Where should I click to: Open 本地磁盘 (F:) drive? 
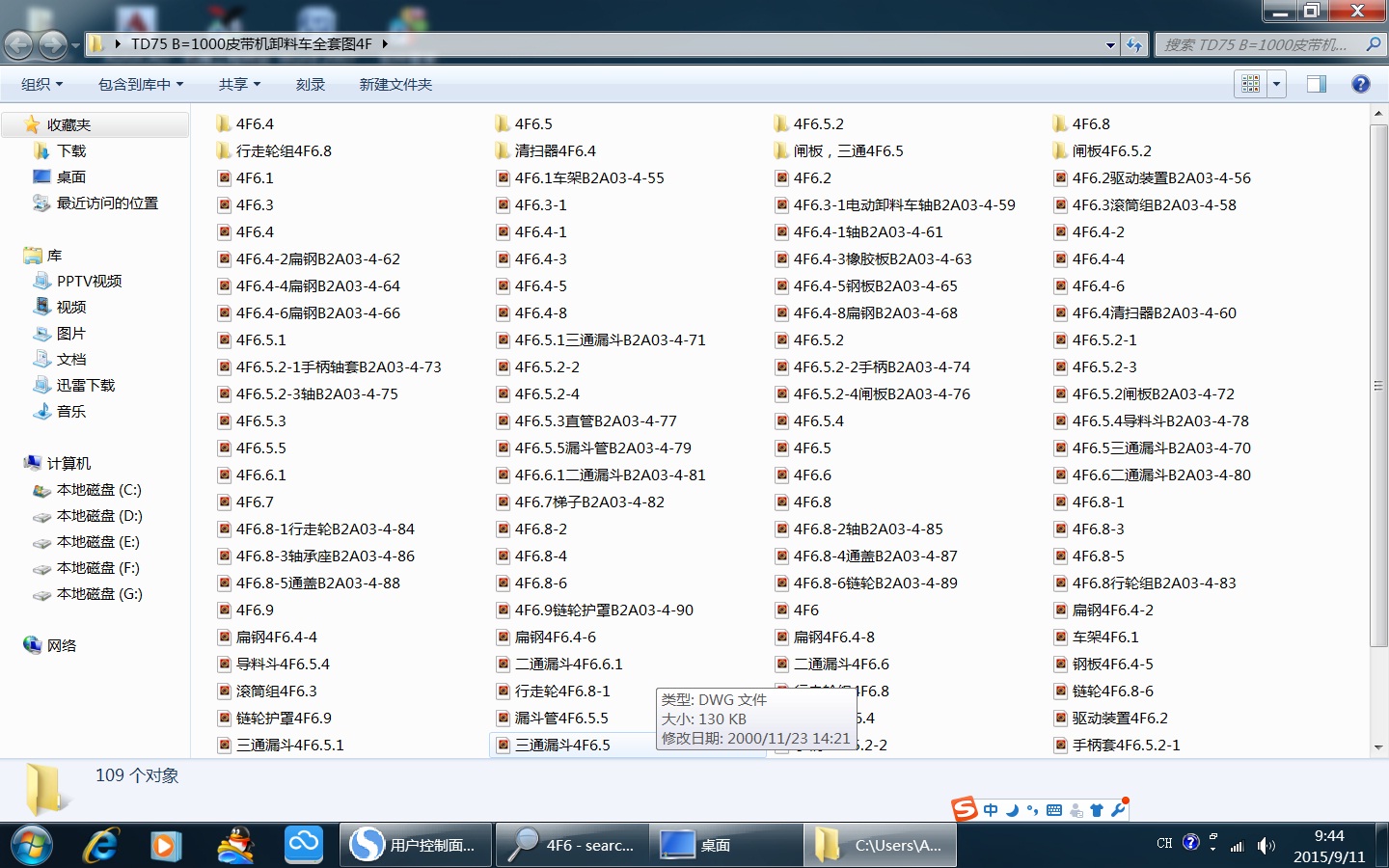[x=98, y=567]
